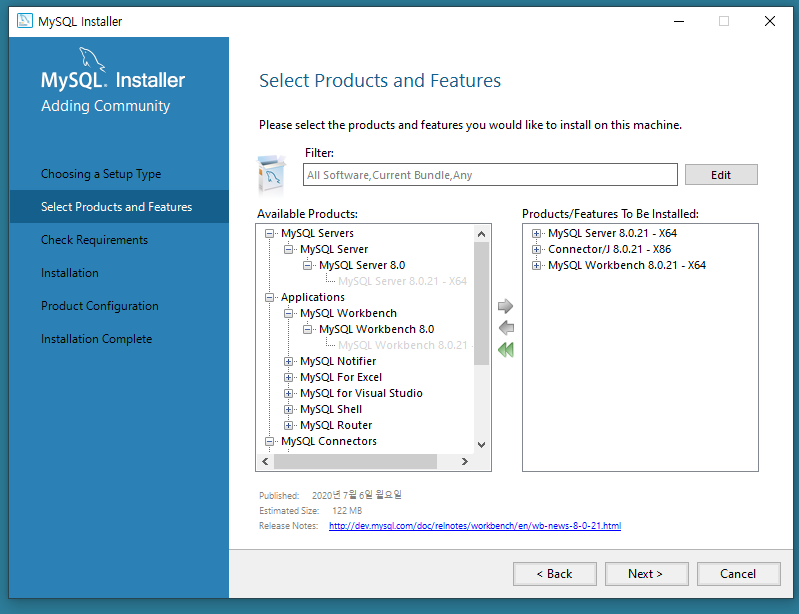Click the Next button
799x614 pixels.
646,574
